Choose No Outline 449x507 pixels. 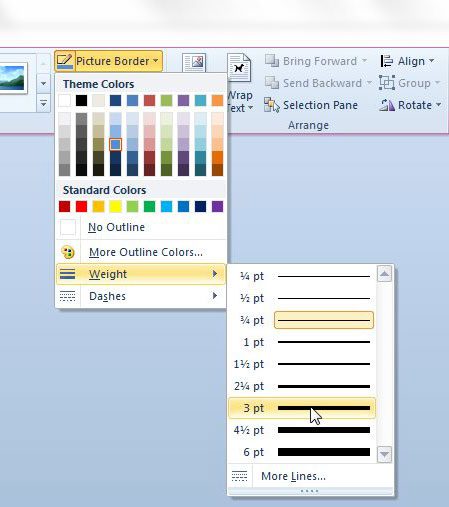coord(141,227)
